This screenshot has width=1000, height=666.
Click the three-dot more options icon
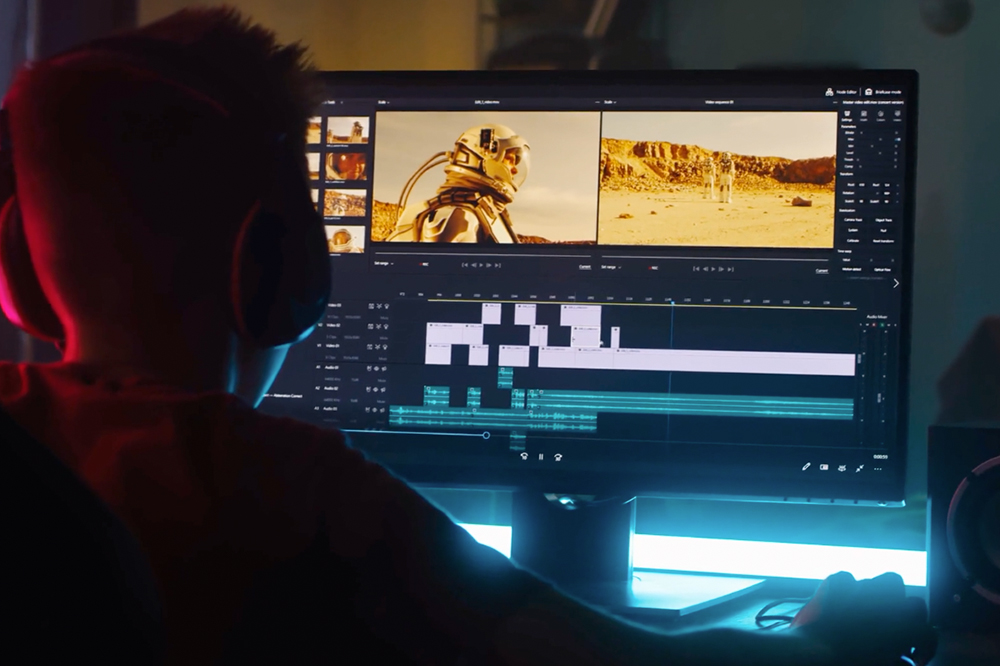(x=878, y=468)
